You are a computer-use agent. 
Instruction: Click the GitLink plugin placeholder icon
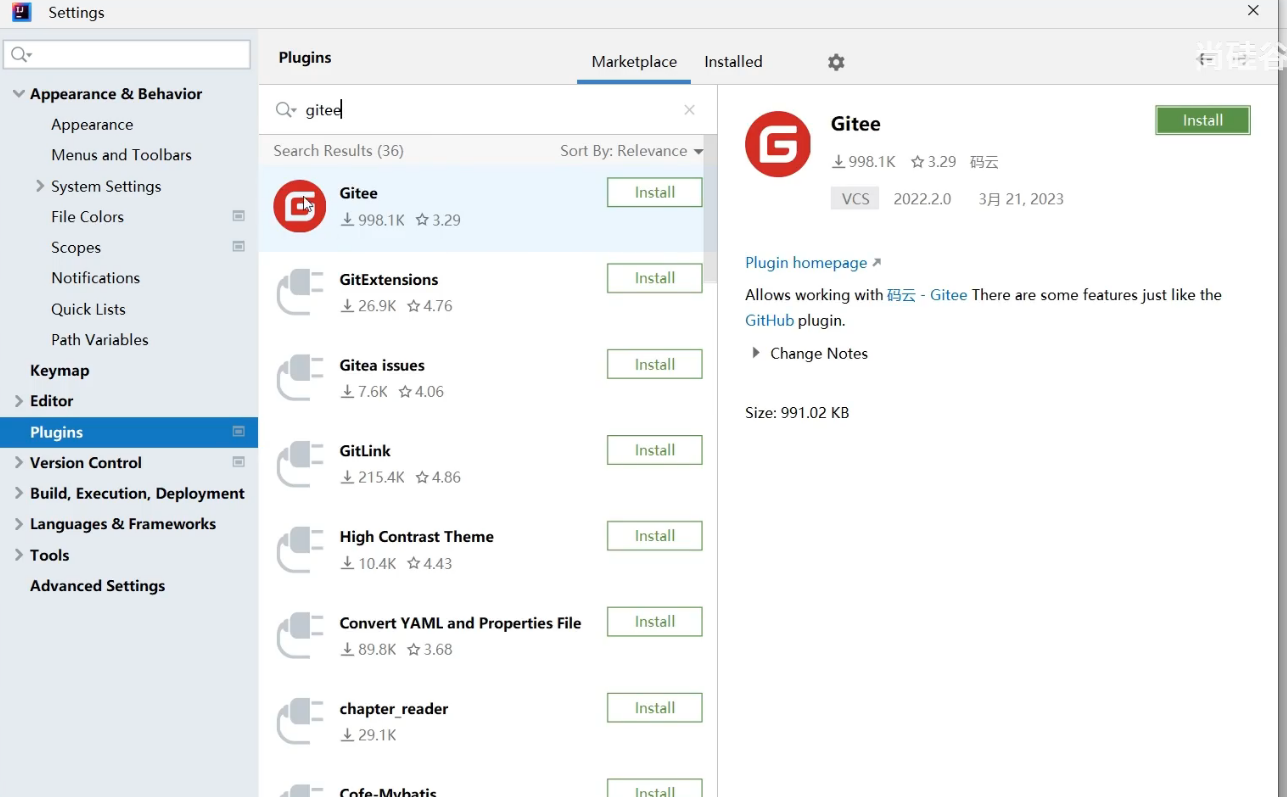(300, 464)
